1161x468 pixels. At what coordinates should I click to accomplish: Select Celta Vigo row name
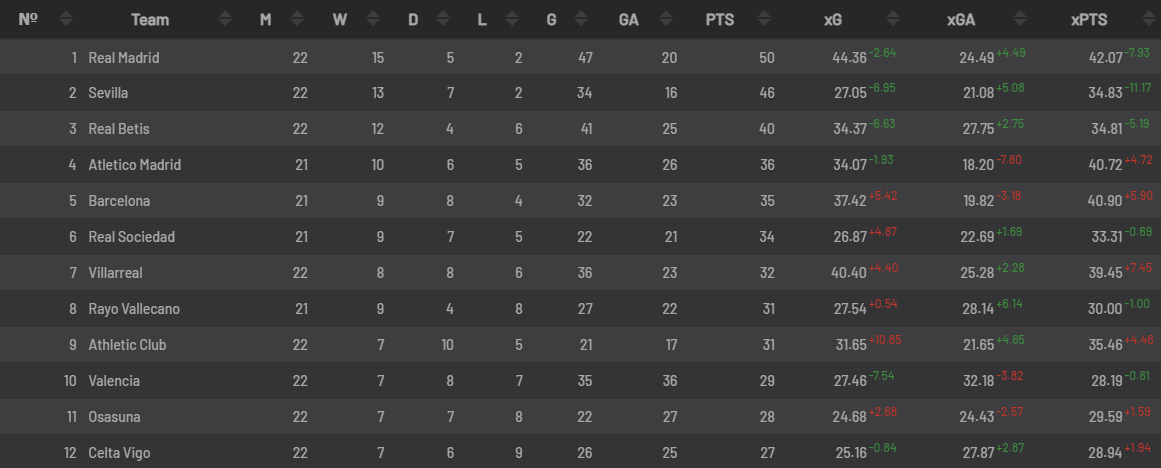(119, 453)
